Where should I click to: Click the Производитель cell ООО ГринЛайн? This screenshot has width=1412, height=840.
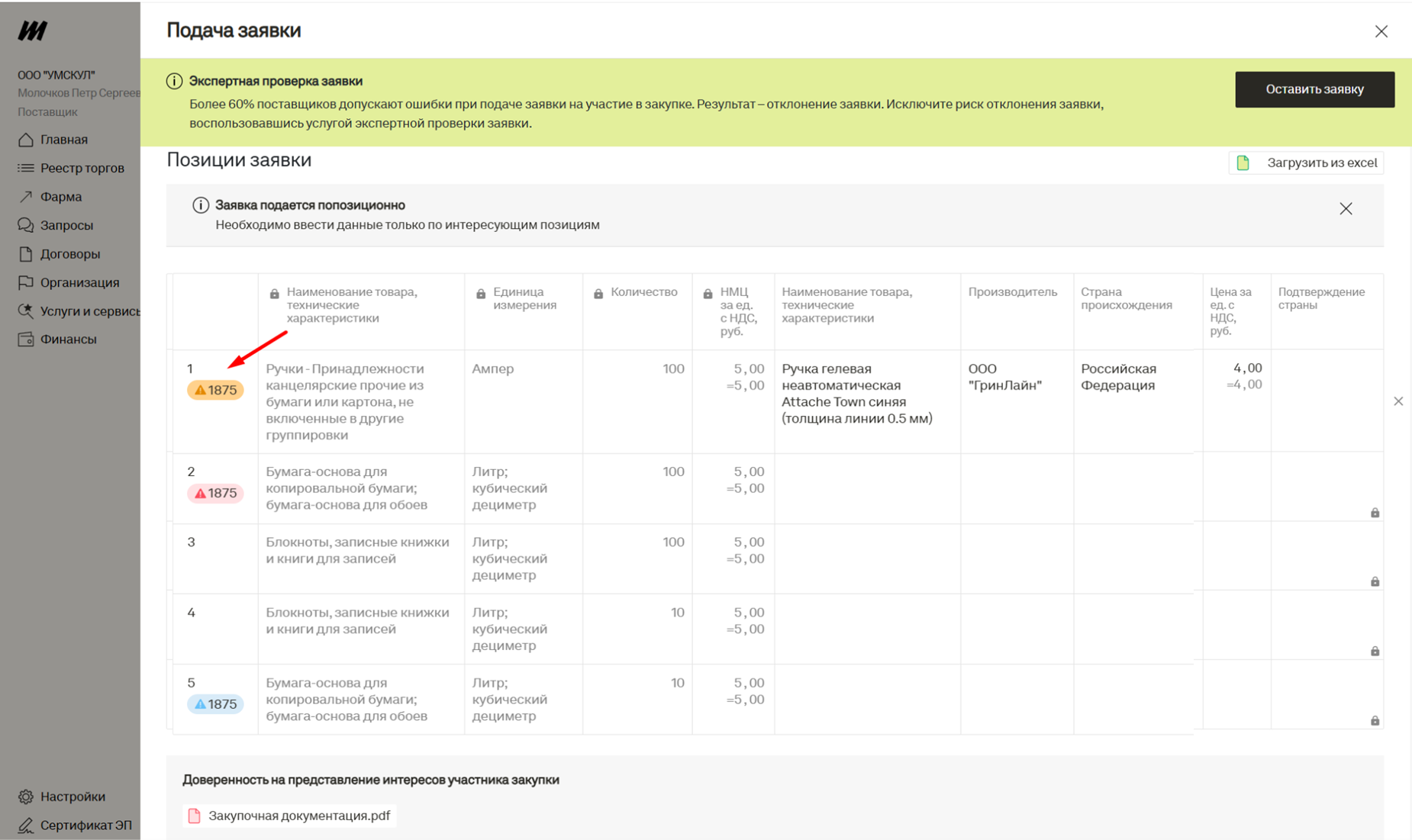[1004, 377]
